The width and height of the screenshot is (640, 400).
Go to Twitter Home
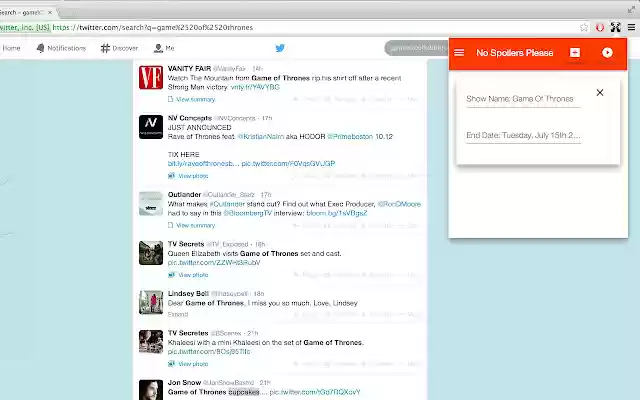pos(11,48)
